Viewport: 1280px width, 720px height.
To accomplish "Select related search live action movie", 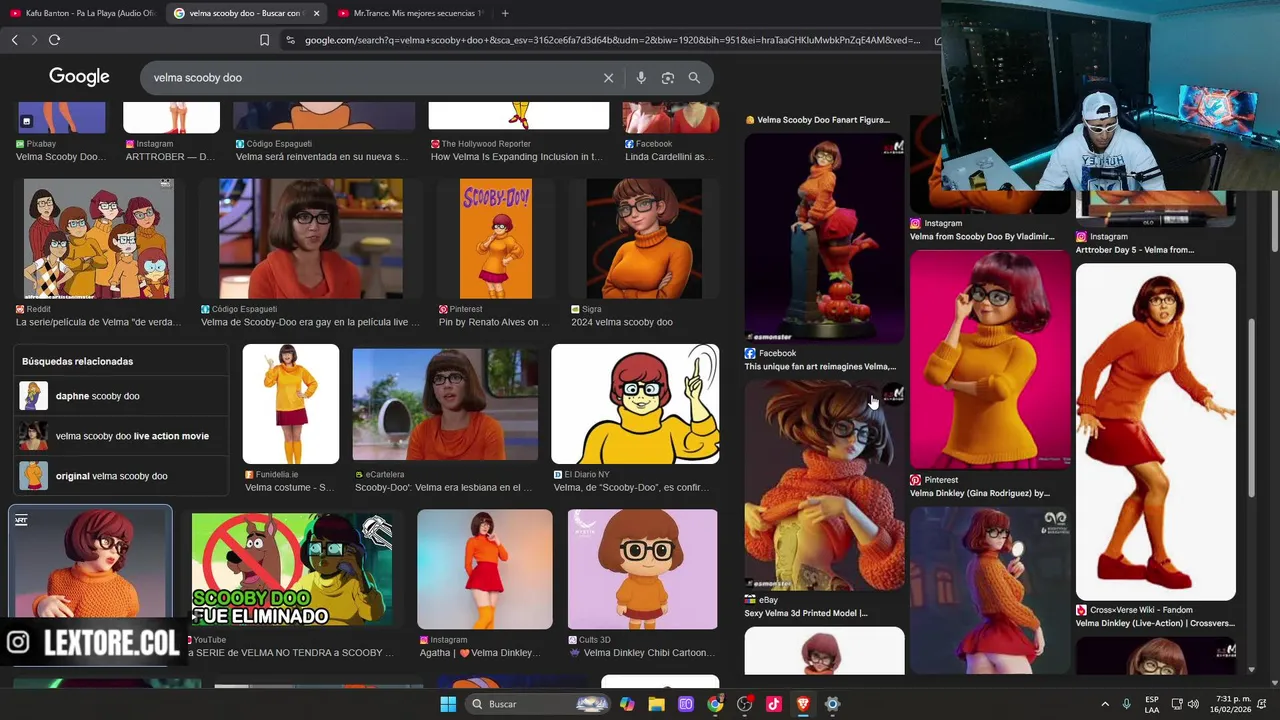I will tap(121, 436).
